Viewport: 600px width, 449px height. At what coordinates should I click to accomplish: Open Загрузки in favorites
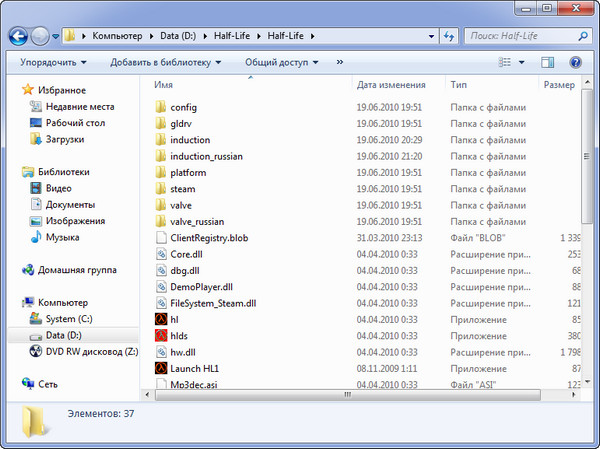65,139
